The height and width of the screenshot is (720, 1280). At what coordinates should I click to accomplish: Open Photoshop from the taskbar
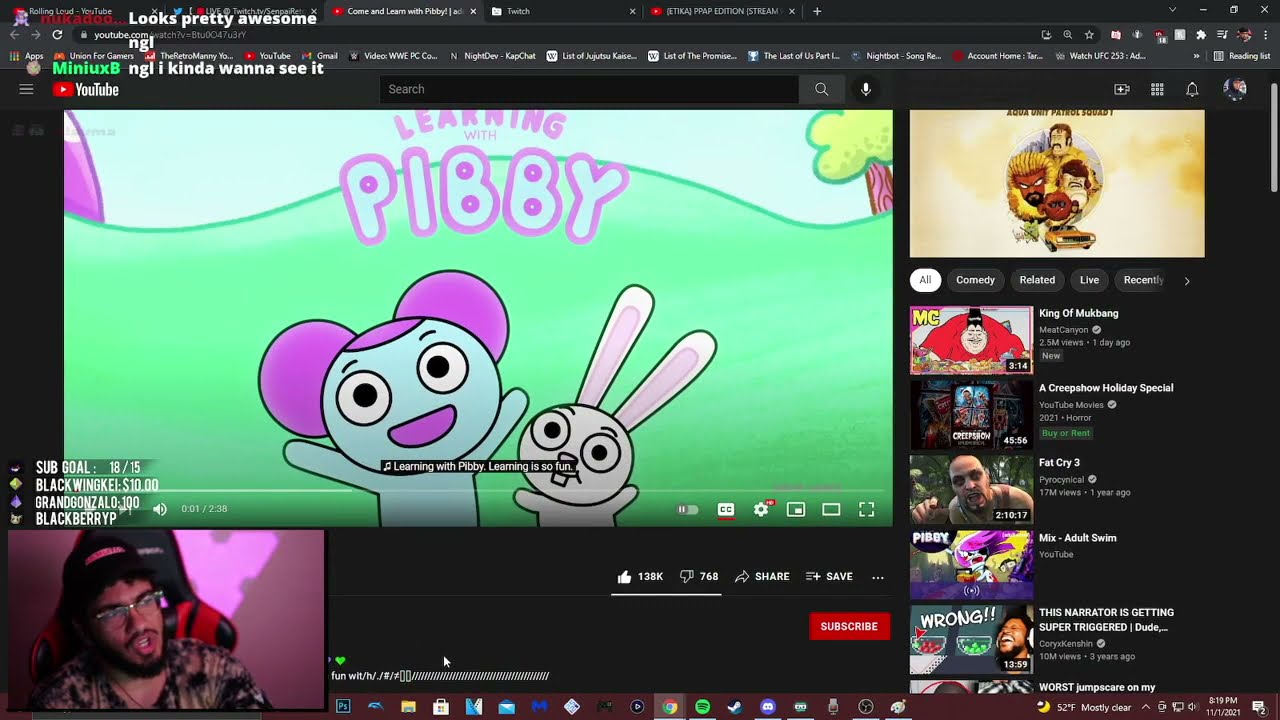click(x=343, y=707)
